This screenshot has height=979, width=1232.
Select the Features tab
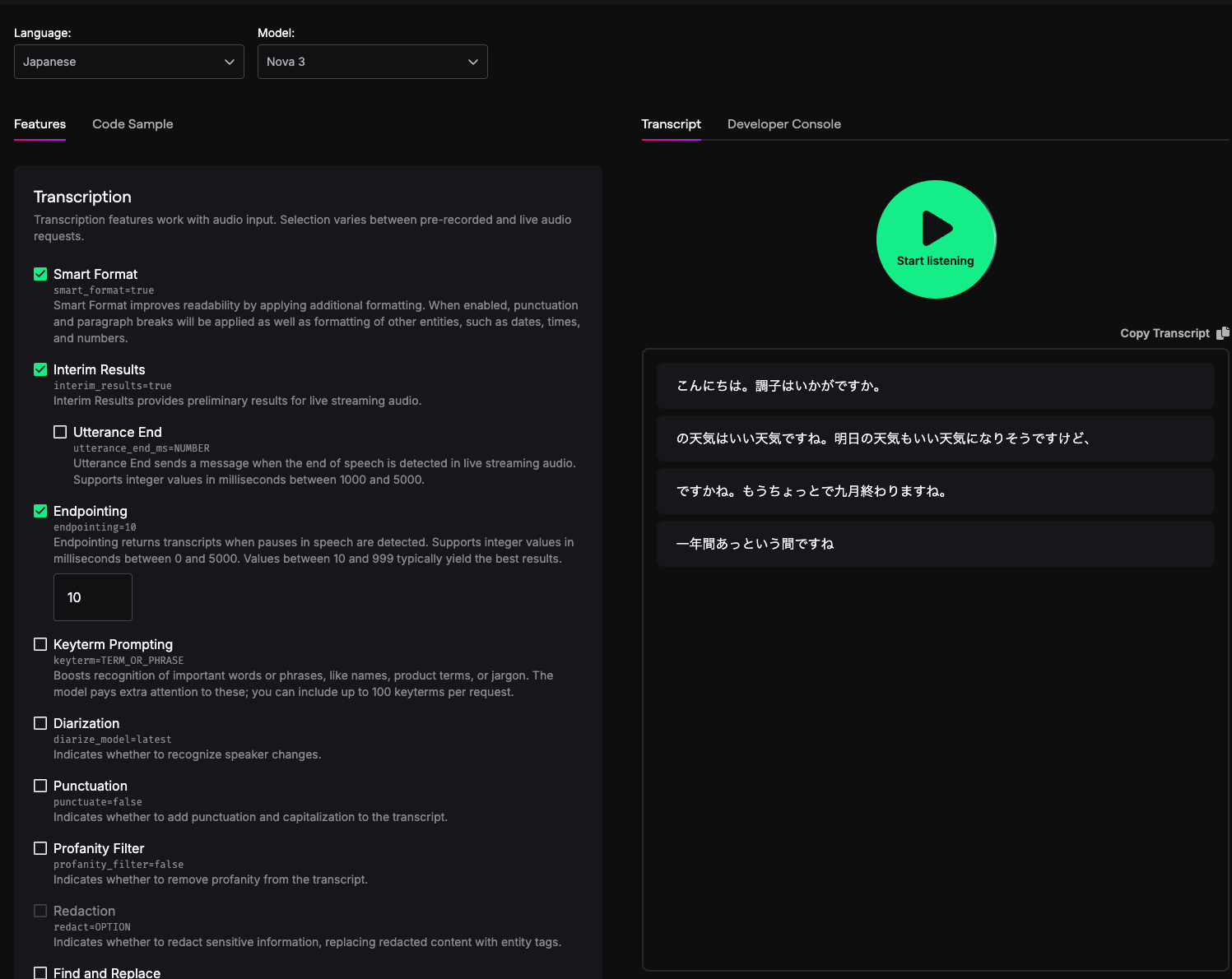point(40,124)
